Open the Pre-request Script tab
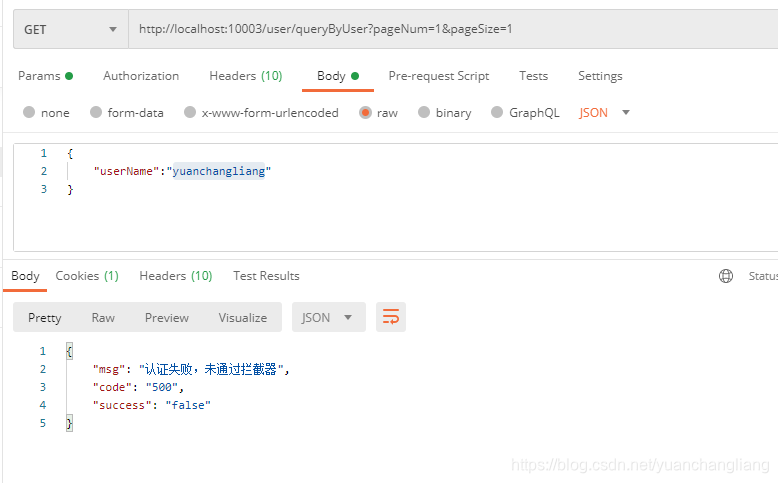The width and height of the screenshot is (778, 483). point(439,76)
